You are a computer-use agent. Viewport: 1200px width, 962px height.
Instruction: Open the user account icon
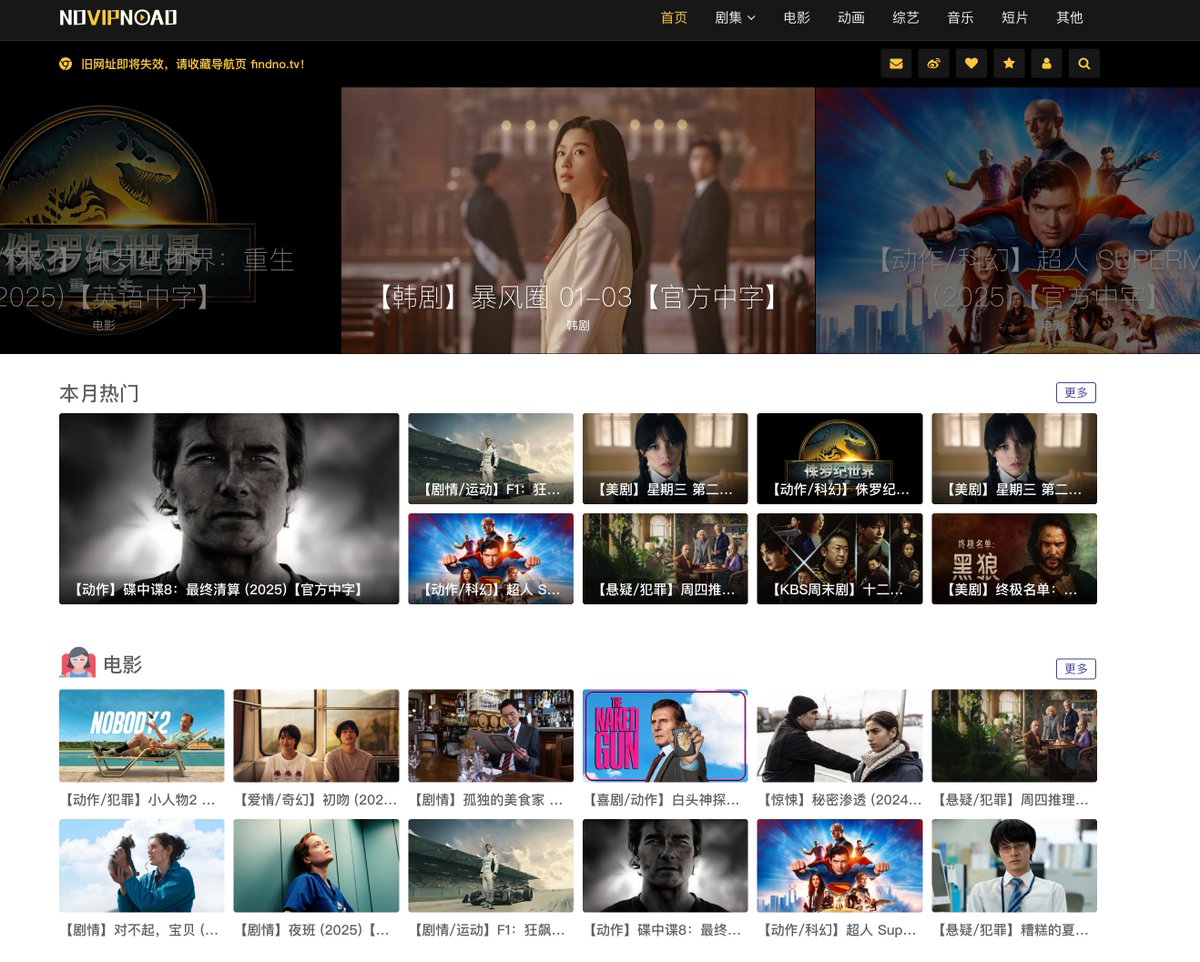click(1047, 64)
